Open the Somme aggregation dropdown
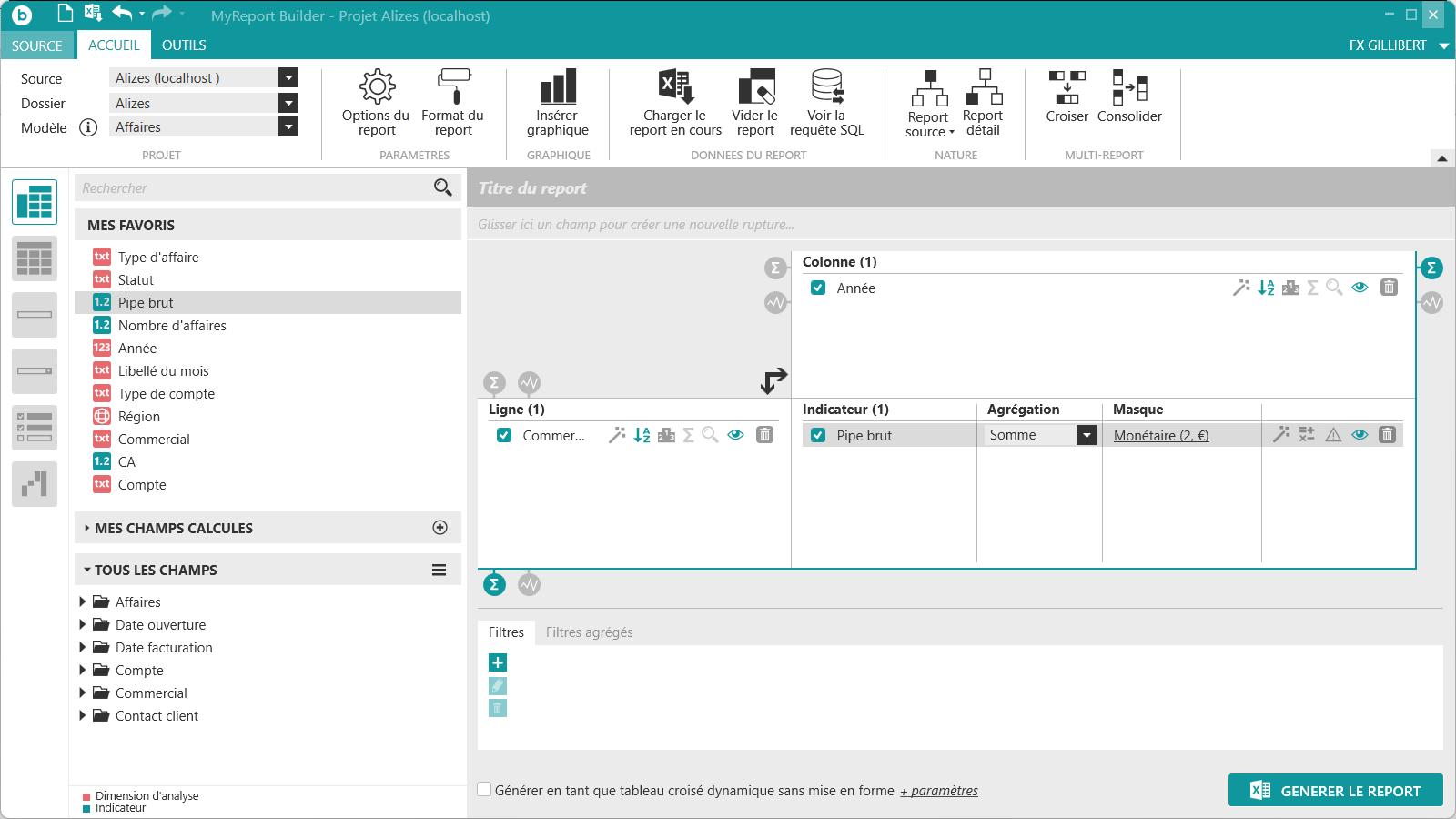1456x819 pixels. (x=1086, y=435)
